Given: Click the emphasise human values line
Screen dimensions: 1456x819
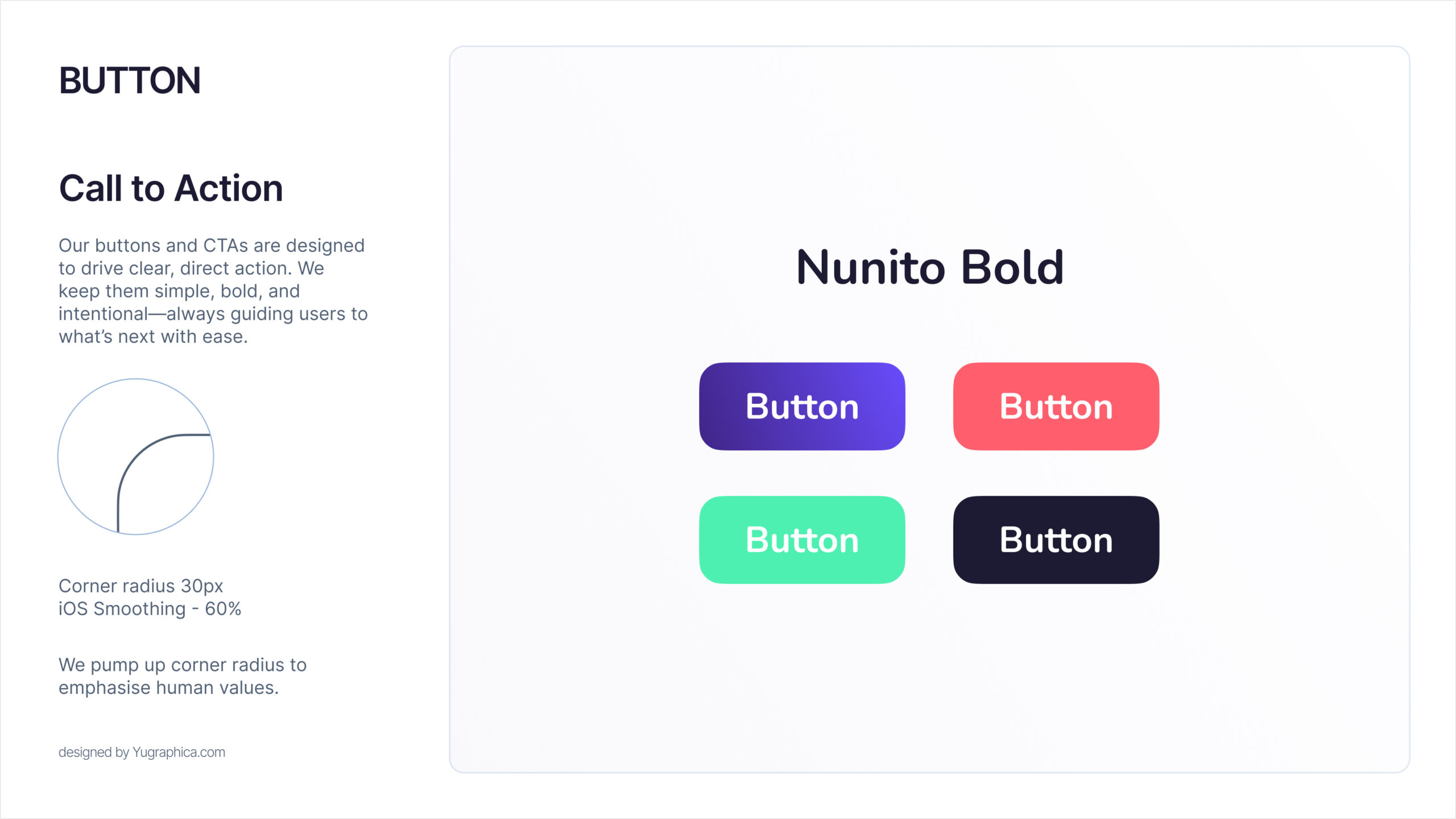Looking at the screenshot, I should pos(168,688).
